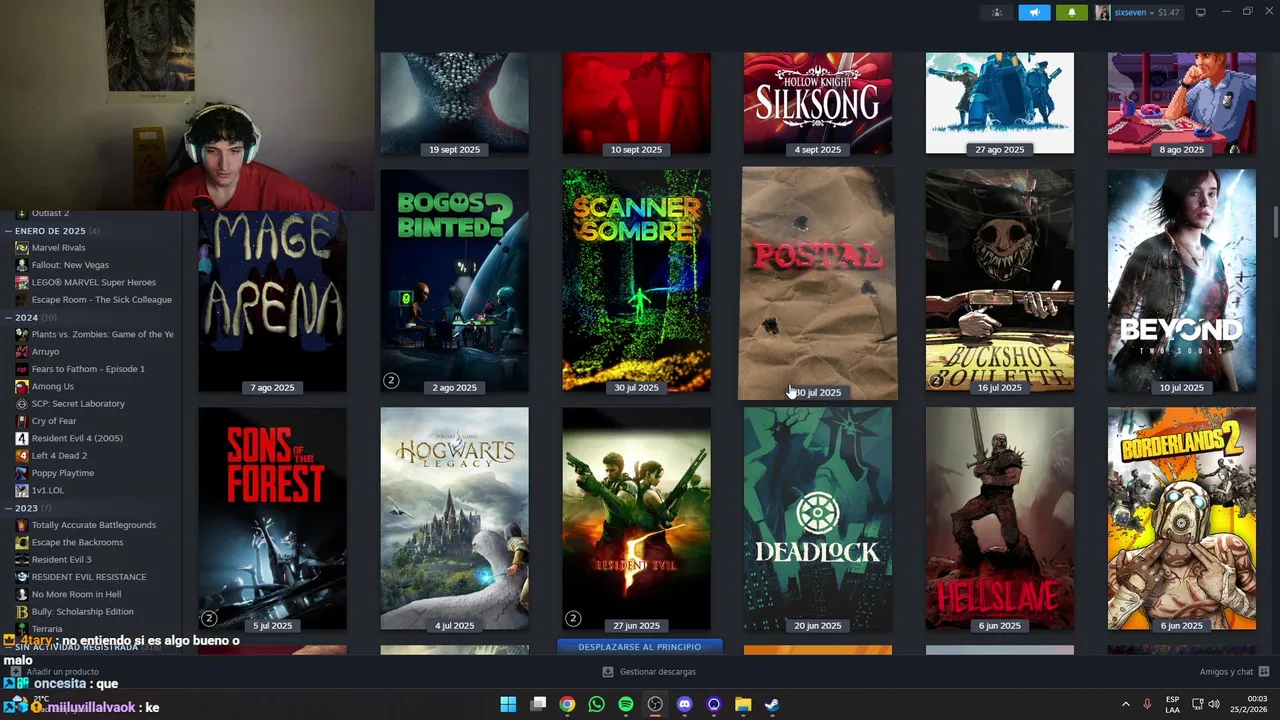Click Añadir un producto link
The width and height of the screenshot is (1280, 720).
(56, 672)
